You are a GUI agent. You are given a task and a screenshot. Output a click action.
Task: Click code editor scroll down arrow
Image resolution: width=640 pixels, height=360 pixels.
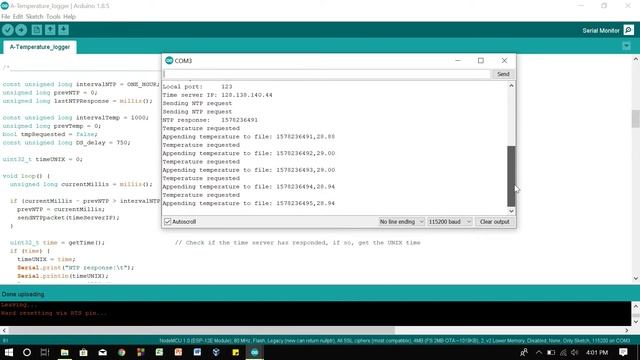coord(636,278)
